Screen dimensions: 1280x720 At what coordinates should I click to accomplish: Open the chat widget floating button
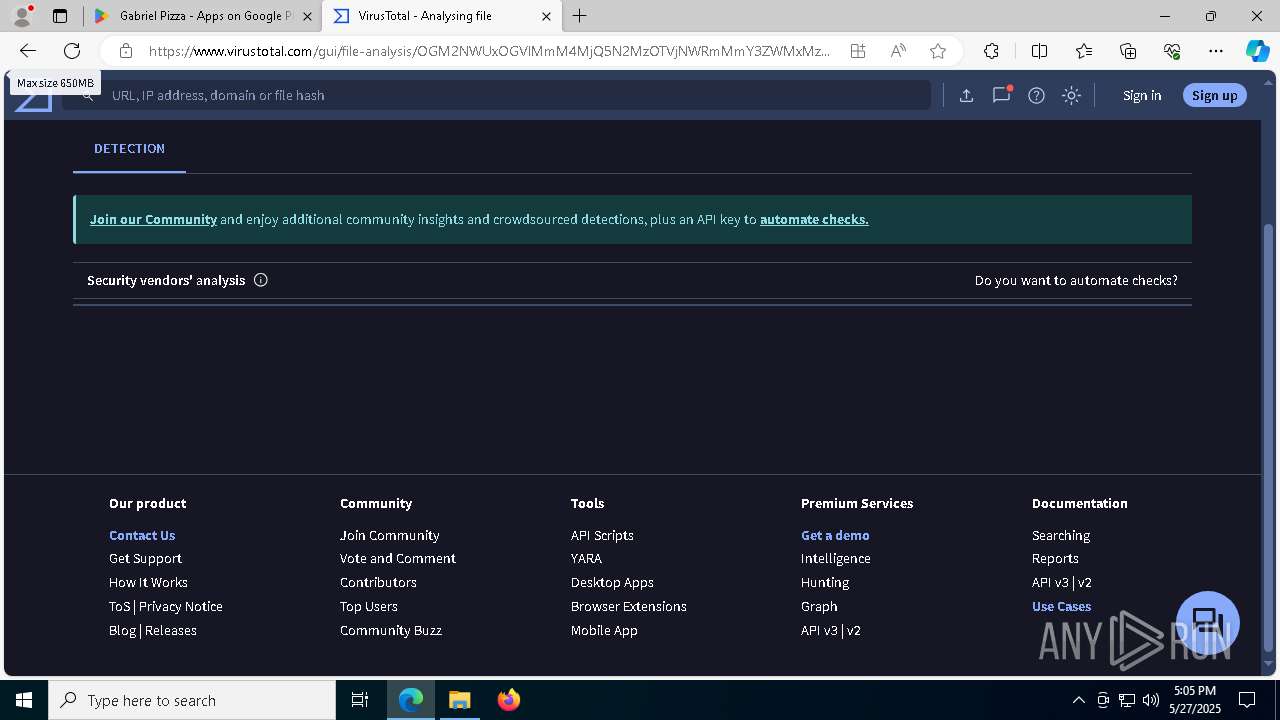point(1208,622)
